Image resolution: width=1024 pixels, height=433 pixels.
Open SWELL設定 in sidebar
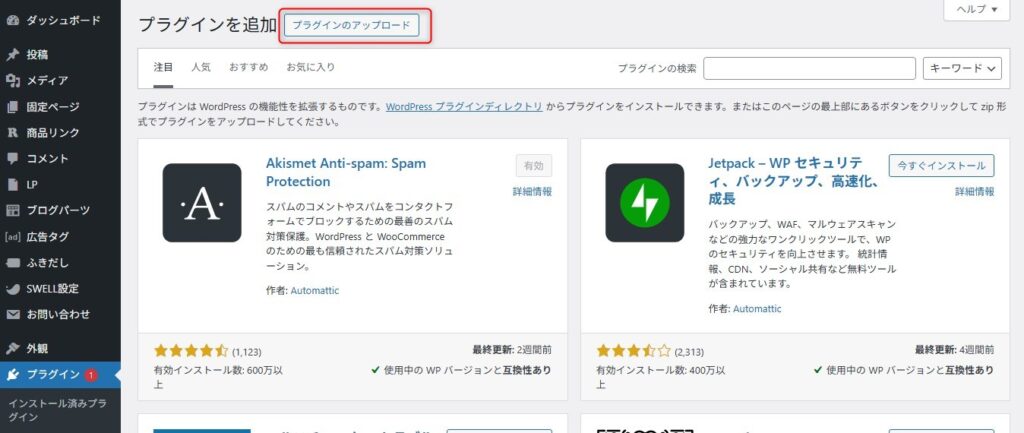52,289
